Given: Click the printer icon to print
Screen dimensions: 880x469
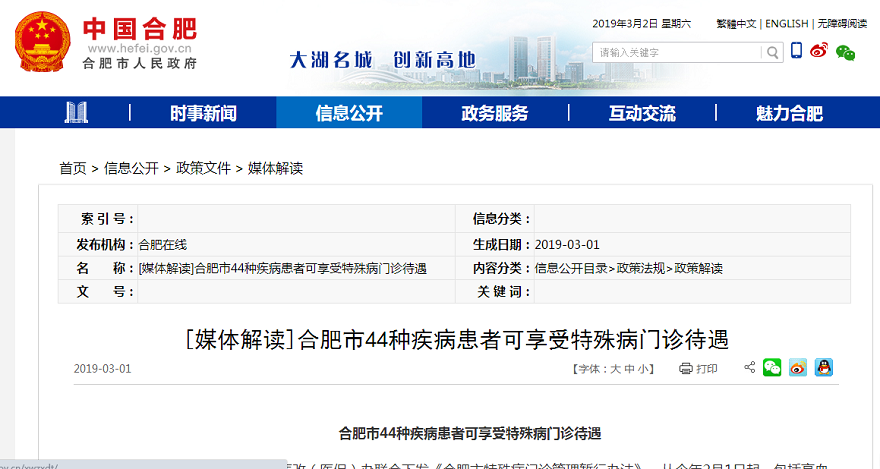Looking at the screenshot, I should point(686,369).
